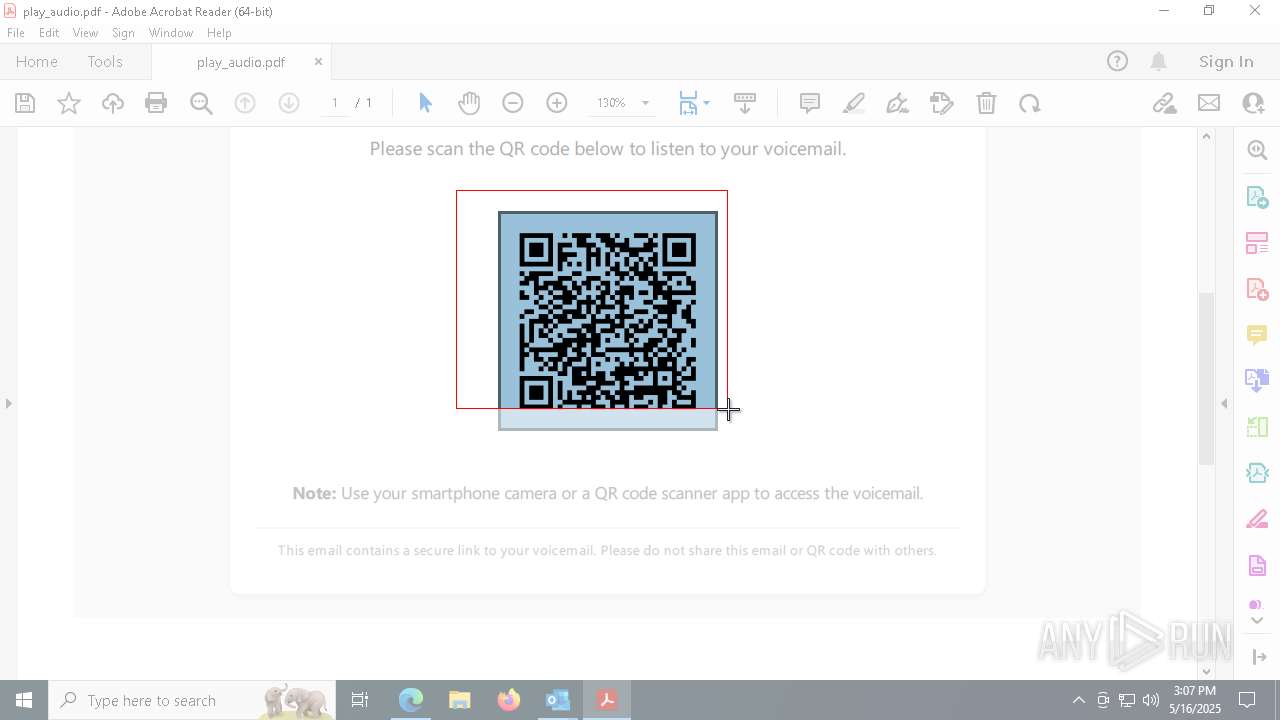1280x720 pixels.
Task: Upload the file with the cloud arrow icon
Action: click(113, 103)
